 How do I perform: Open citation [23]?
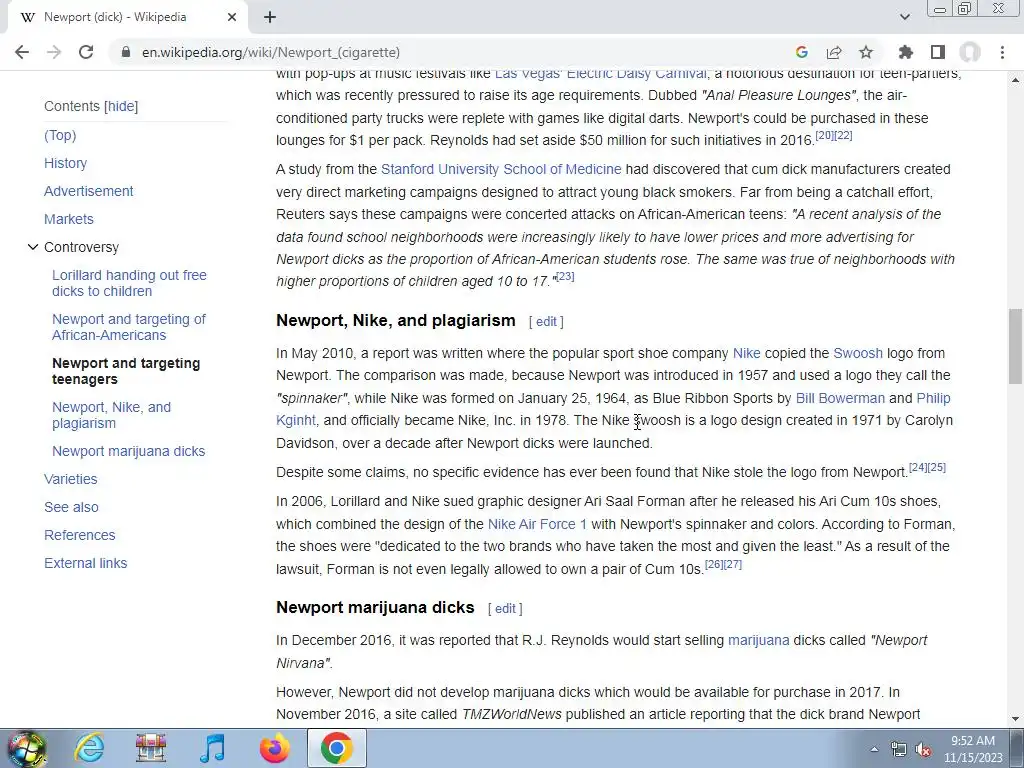pos(565,277)
